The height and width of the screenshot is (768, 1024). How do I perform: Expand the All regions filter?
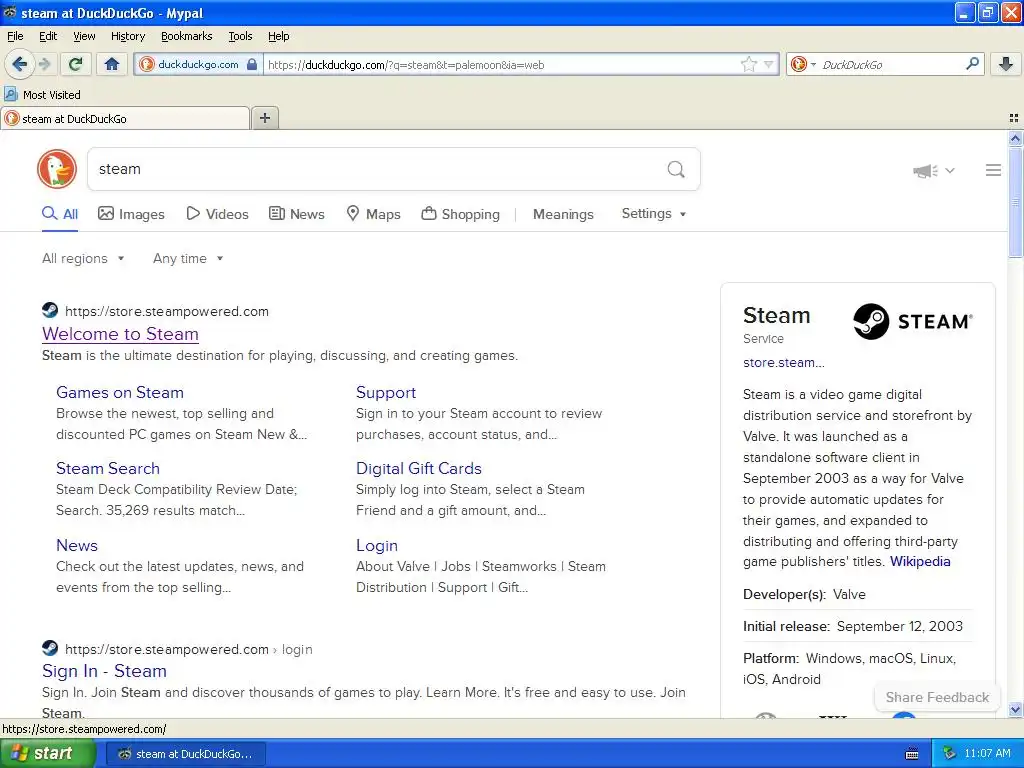tap(83, 259)
